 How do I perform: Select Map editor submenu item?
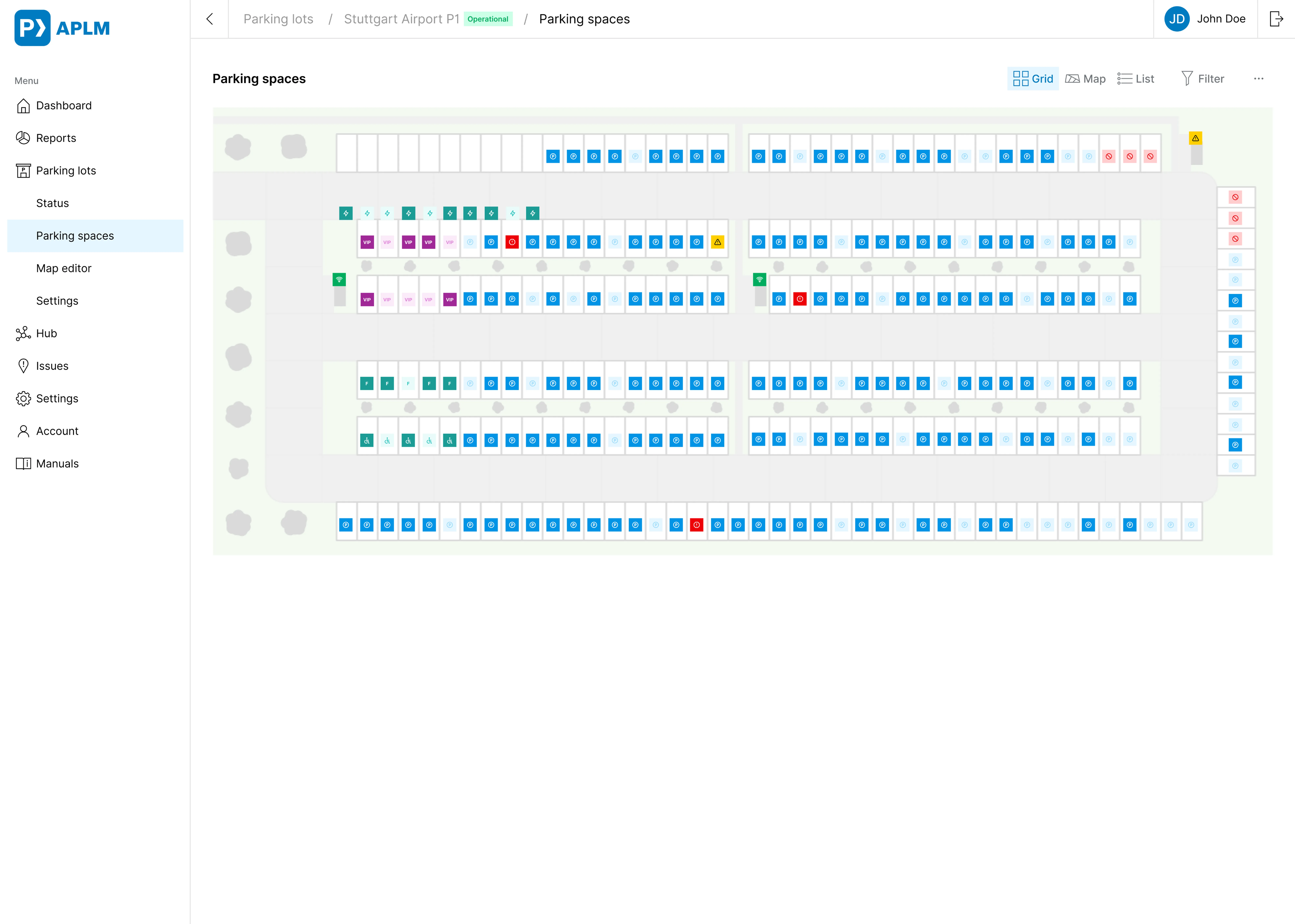64,268
